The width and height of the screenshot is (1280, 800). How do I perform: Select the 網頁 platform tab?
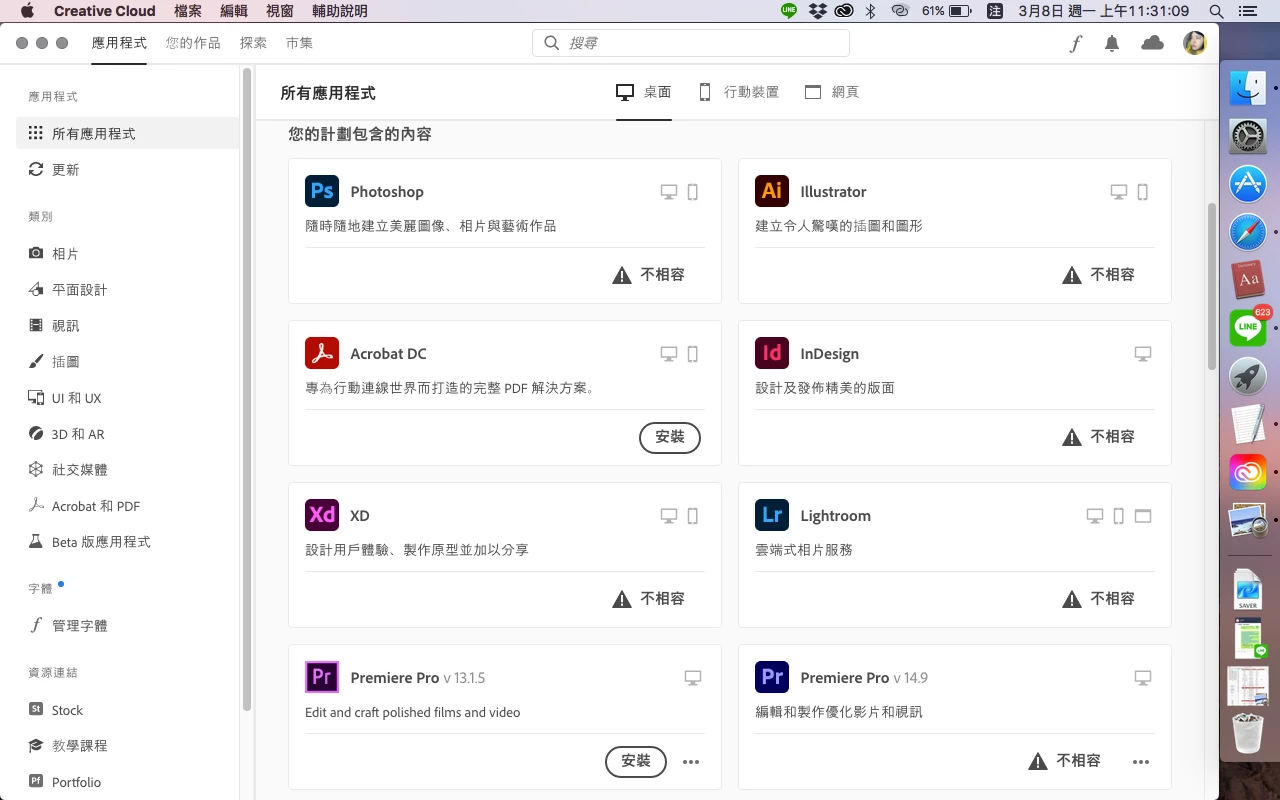pos(832,92)
